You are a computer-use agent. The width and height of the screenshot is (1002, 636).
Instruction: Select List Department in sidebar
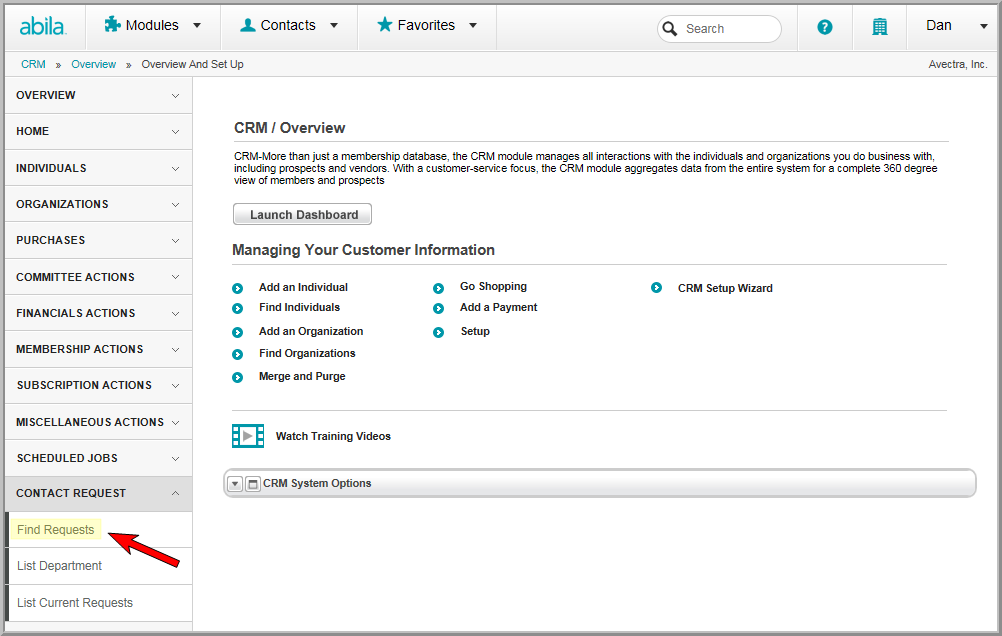coord(59,566)
